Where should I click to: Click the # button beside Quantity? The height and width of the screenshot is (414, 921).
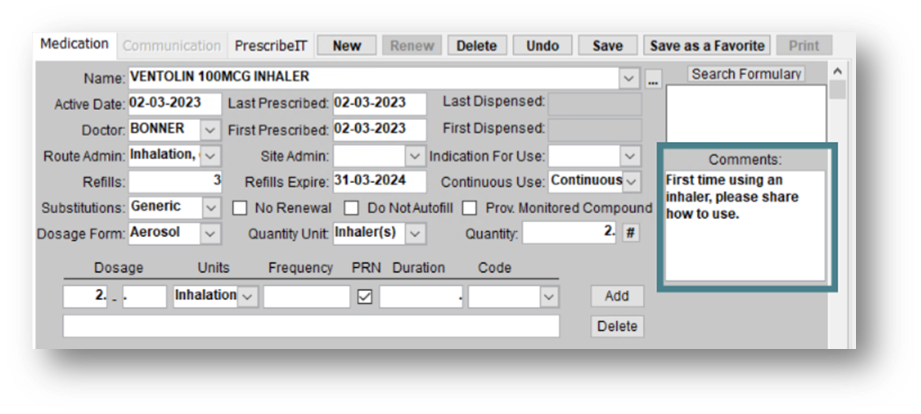pyautogui.click(x=630, y=233)
